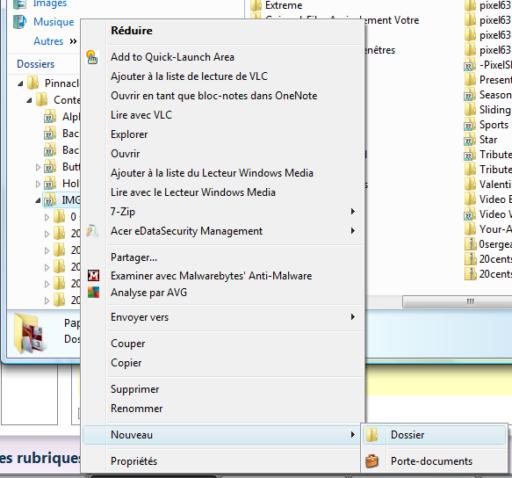Open the Musique favorite link
512x478 pixels.
[54, 22]
